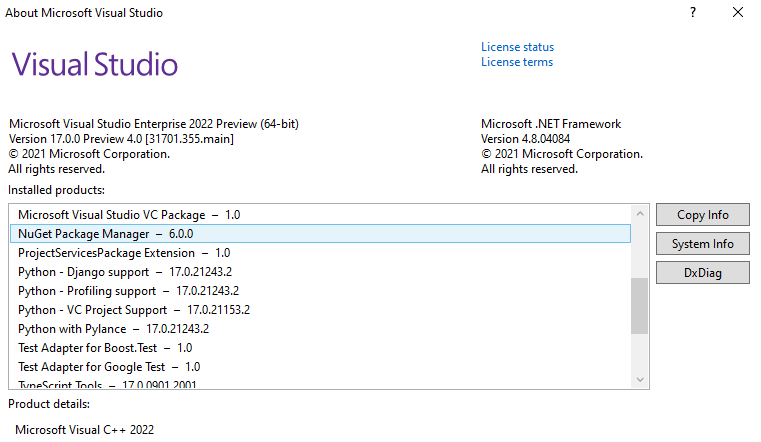Select Python - VC Project Support entry
761x442 pixels.
[320, 310]
